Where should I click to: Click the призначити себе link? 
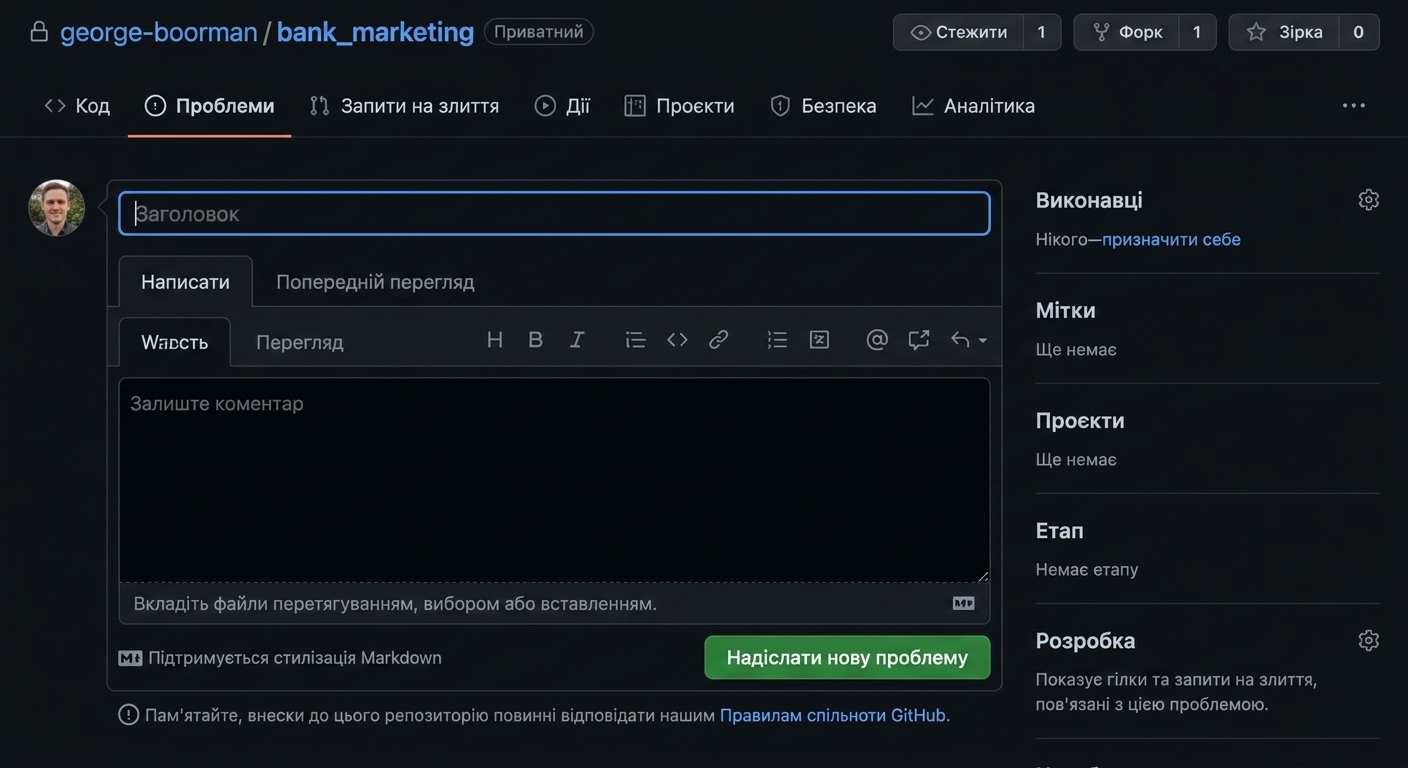(1171, 239)
